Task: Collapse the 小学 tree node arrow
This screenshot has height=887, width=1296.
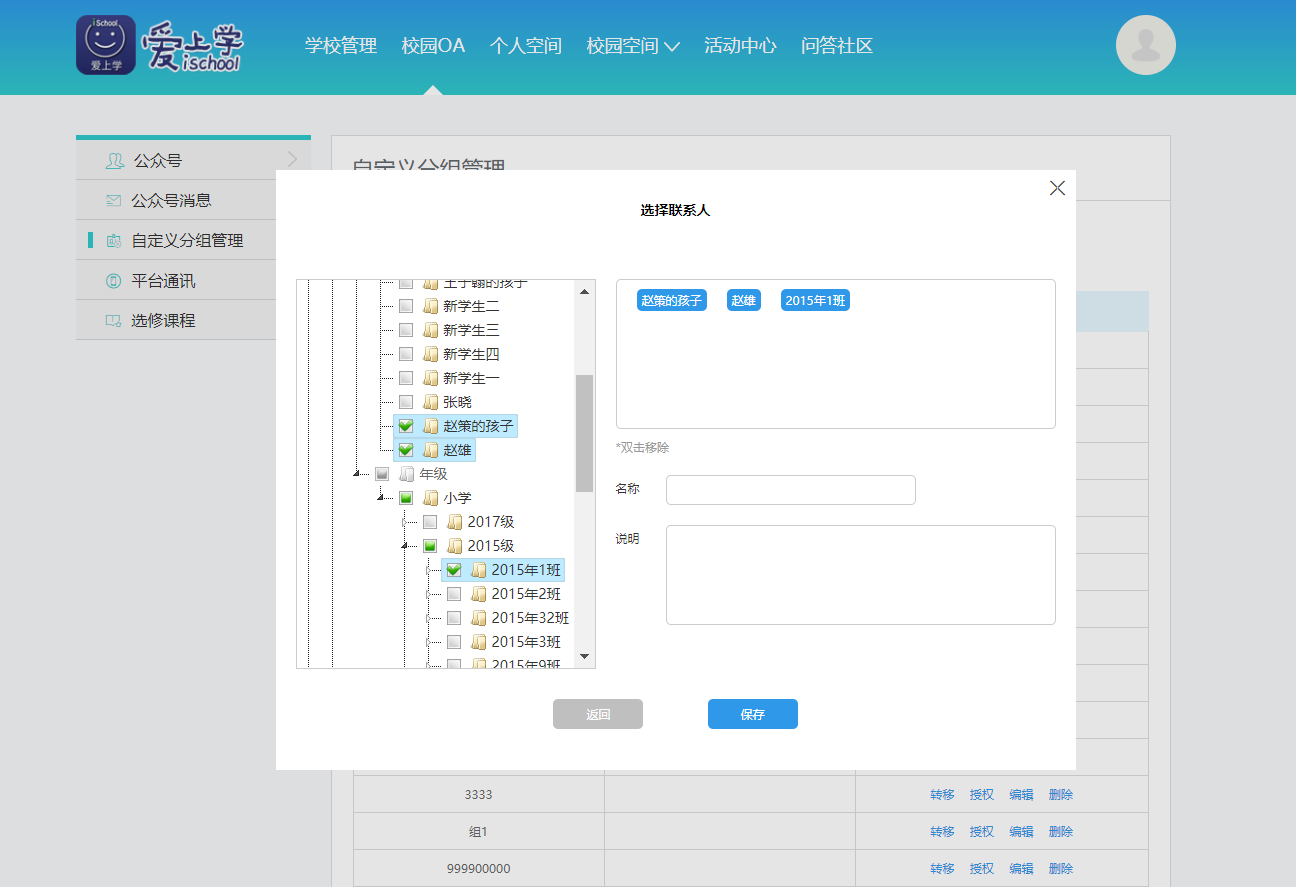Action: click(x=382, y=499)
